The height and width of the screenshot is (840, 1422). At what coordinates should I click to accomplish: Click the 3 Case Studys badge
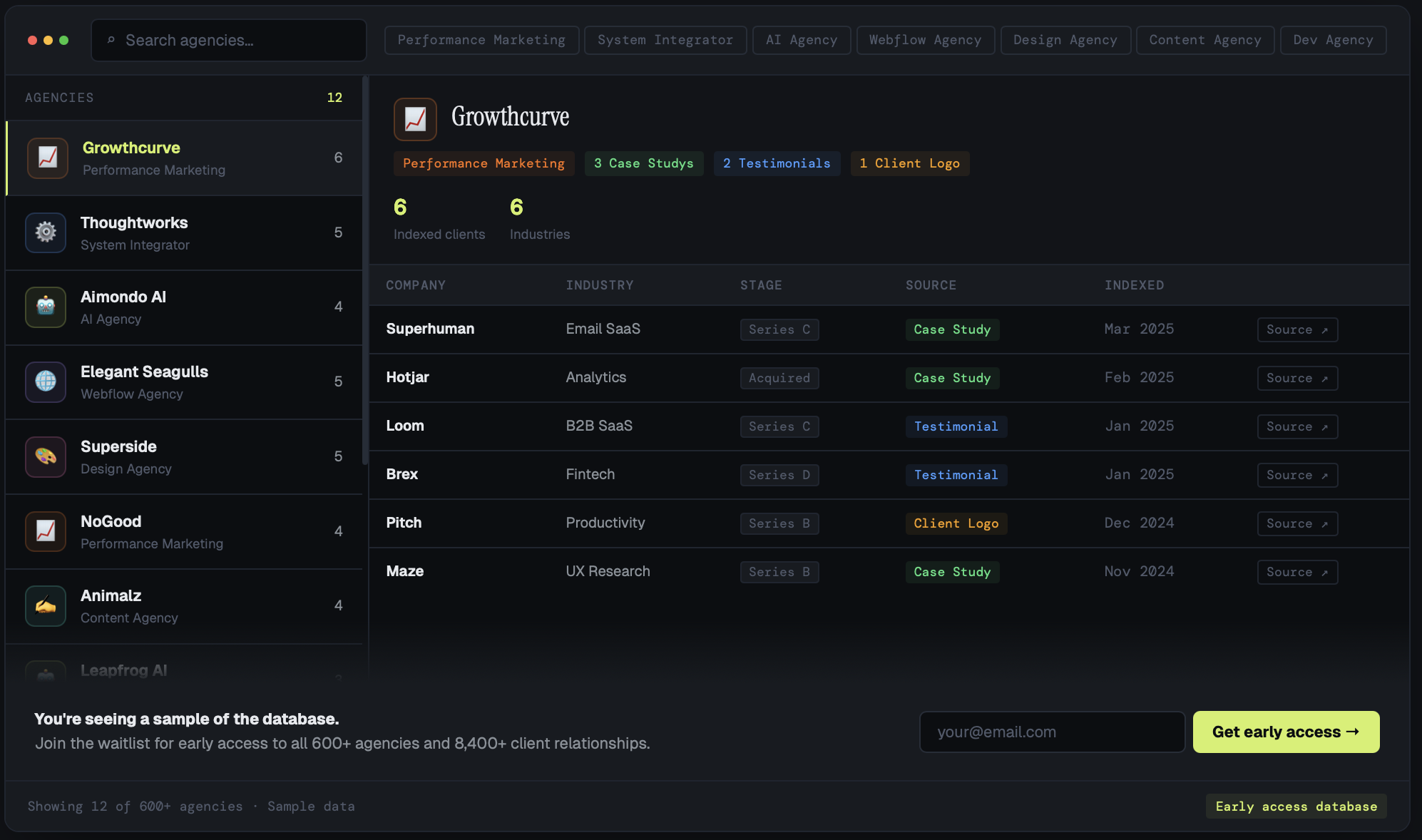click(643, 163)
